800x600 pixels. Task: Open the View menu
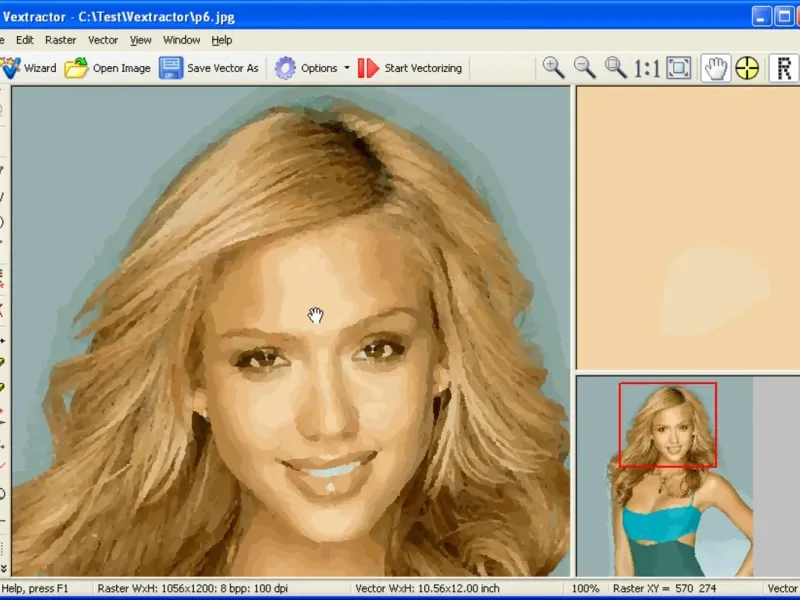click(140, 40)
